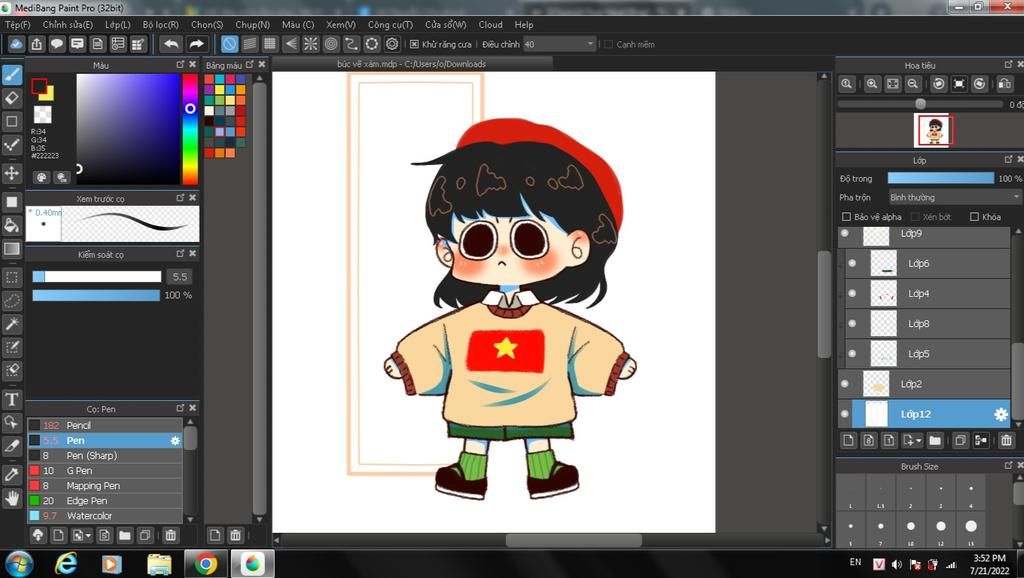The image size is (1024, 578).
Task: Open Pen brush settings gear
Action: tap(174, 440)
